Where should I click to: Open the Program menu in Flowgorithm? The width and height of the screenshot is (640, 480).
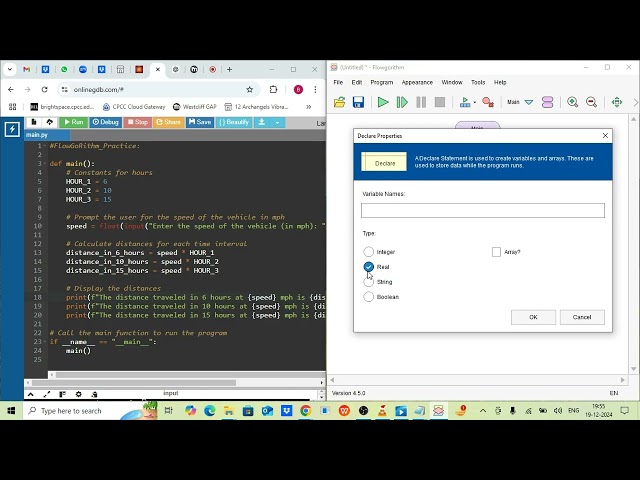pyautogui.click(x=381, y=82)
